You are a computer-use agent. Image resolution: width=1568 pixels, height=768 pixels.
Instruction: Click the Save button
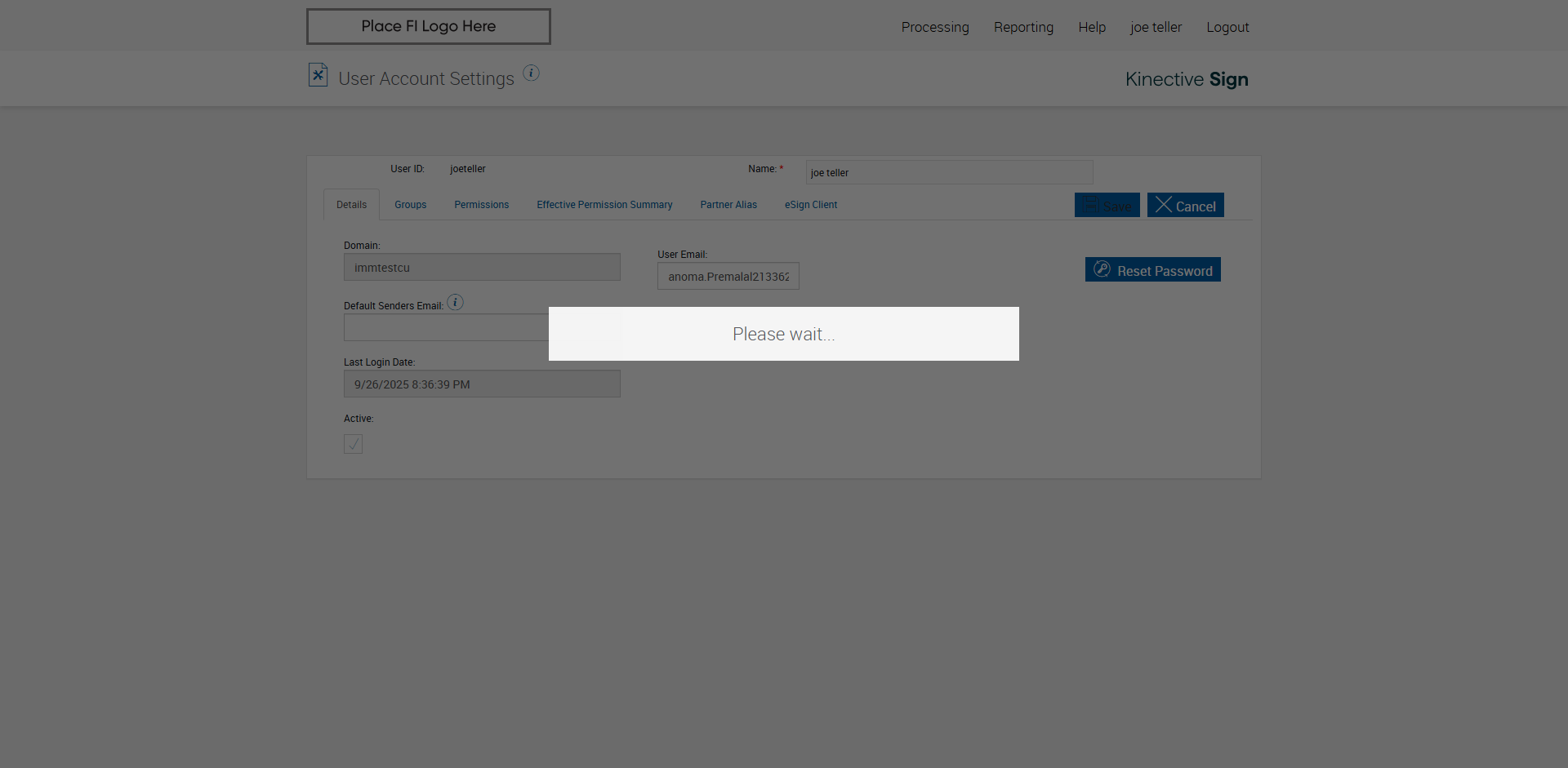click(x=1107, y=205)
